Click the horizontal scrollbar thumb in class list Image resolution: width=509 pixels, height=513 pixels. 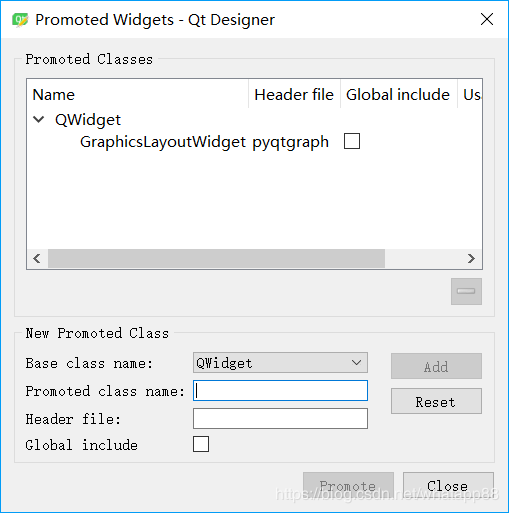point(216,258)
